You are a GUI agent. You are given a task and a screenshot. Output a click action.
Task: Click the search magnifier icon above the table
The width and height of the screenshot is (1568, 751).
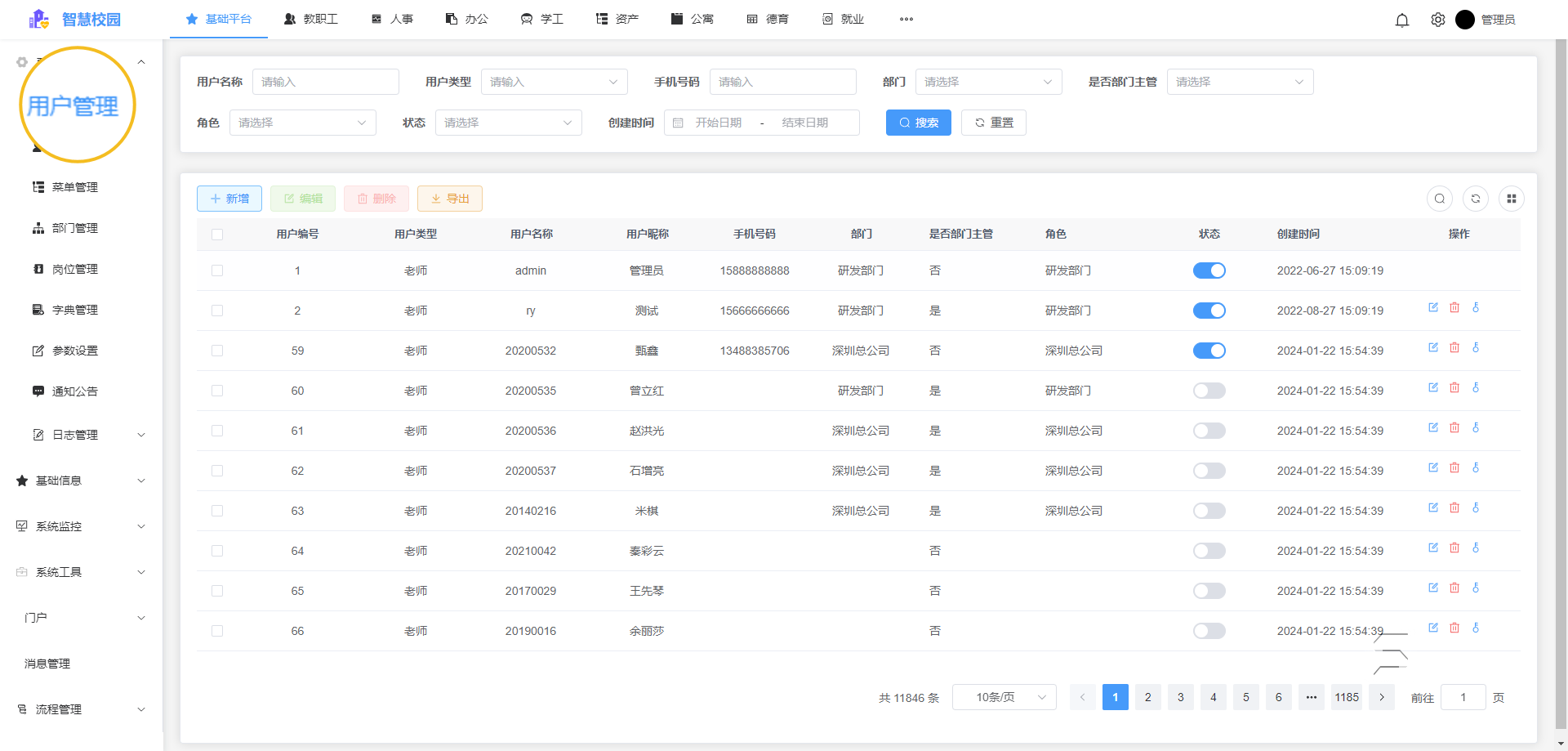[x=1440, y=199]
